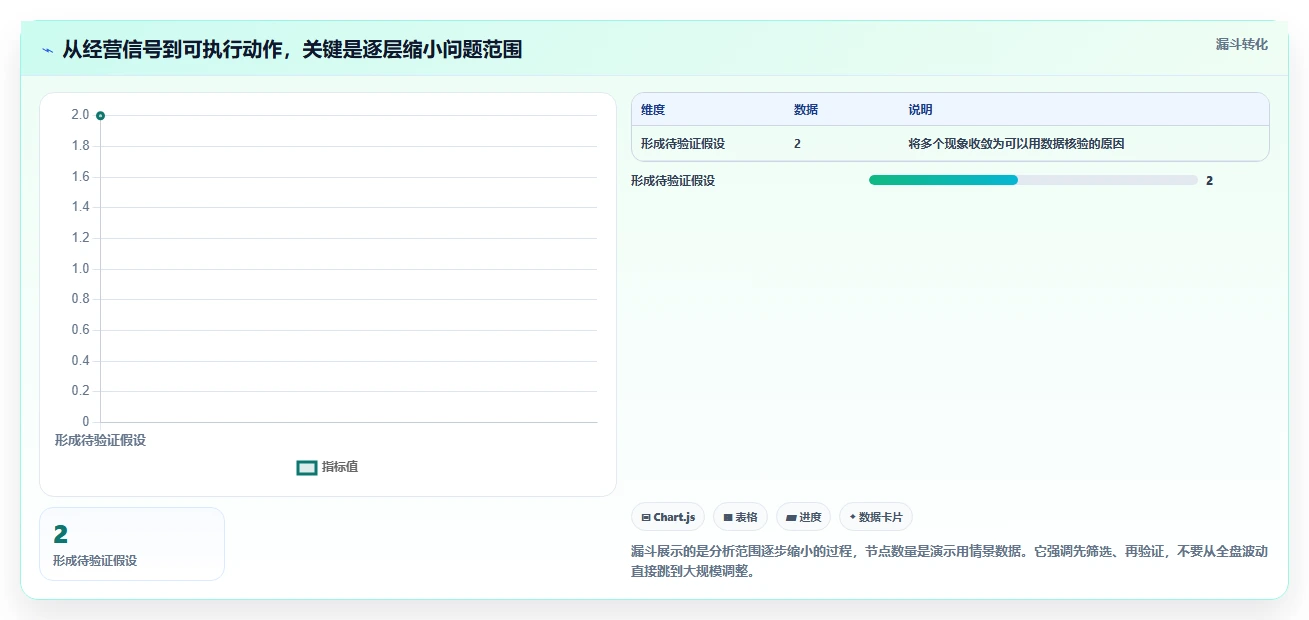The height and width of the screenshot is (620, 1309).
Task: Click the 进度 tag chip
Action: tap(803, 517)
